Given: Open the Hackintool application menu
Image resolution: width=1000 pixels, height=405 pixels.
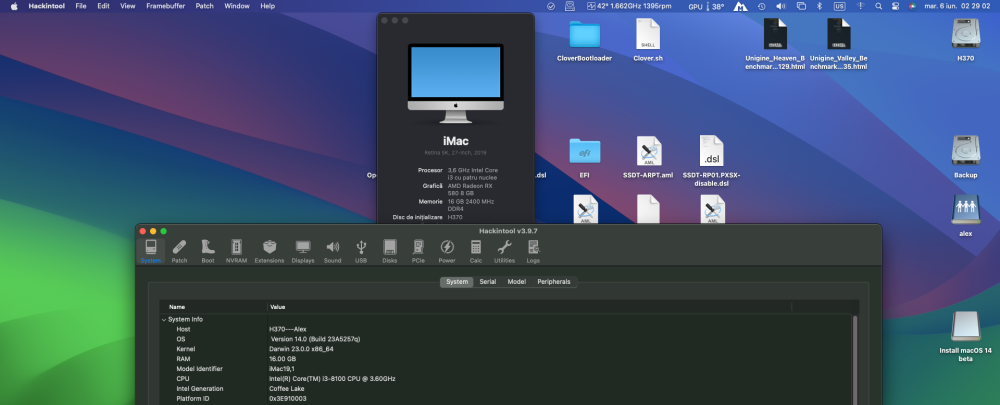Looking at the screenshot, I should tap(47, 6).
